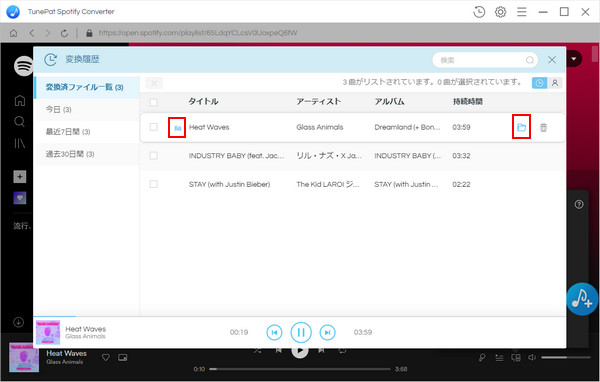This screenshot has width=600, height=382.
Task: Close the conversion history dialog
Action: click(x=552, y=60)
